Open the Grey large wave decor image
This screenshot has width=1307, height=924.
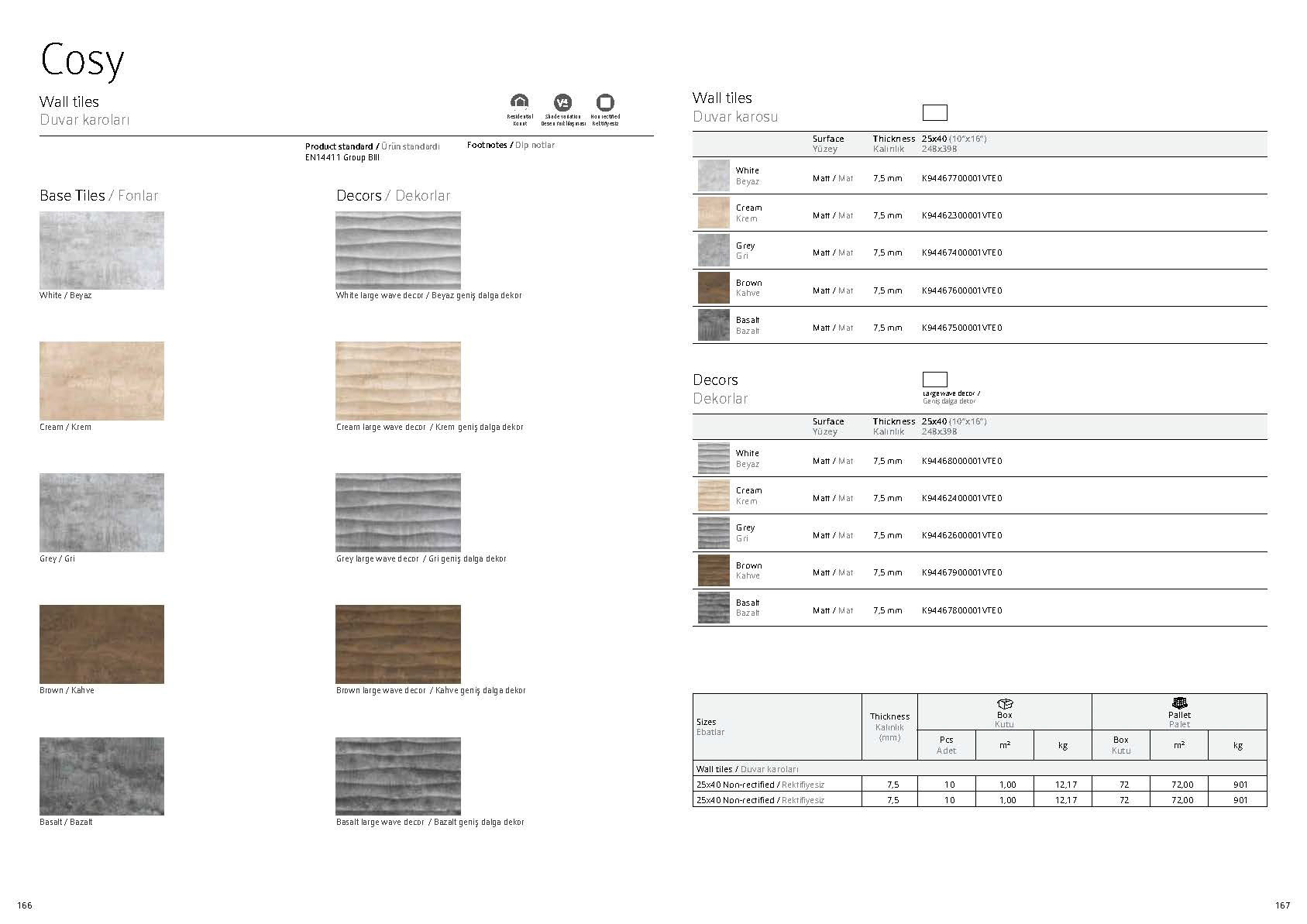[398, 513]
